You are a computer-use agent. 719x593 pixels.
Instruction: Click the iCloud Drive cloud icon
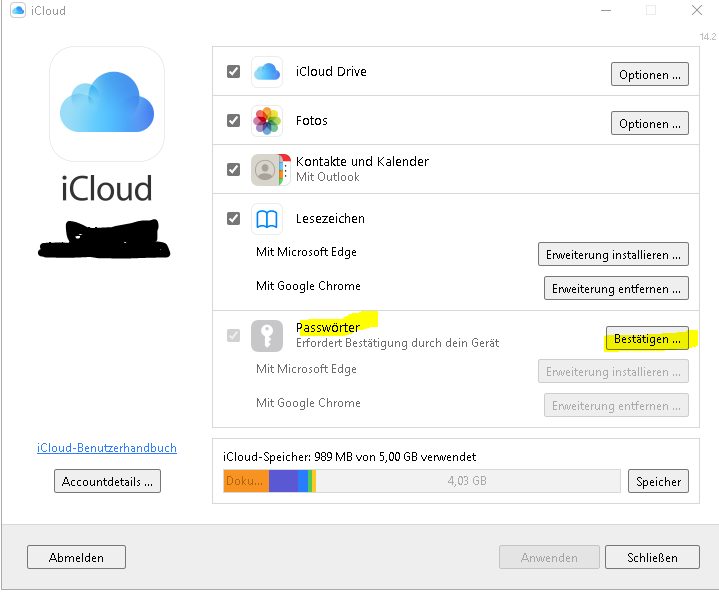(x=267, y=72)
